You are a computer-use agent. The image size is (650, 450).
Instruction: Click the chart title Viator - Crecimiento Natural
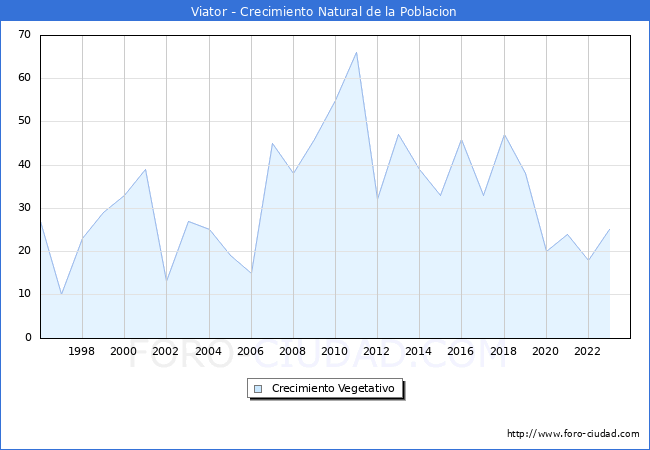324,11
